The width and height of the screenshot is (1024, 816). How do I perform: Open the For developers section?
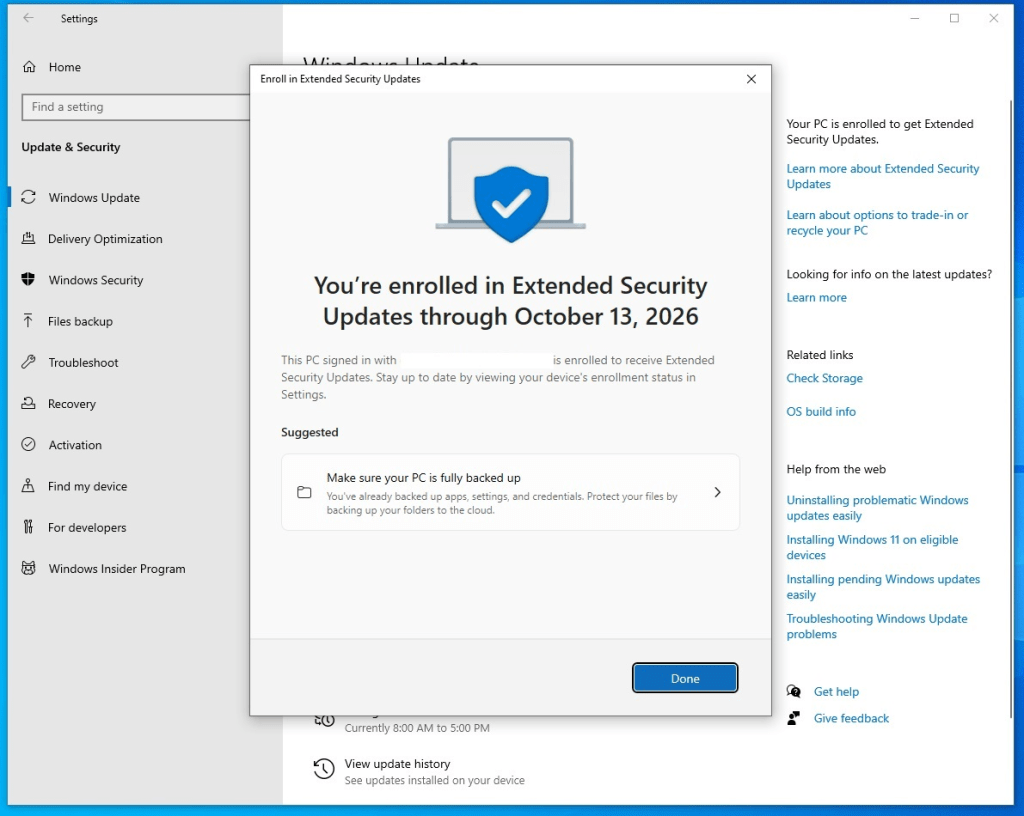click(88, 527)
